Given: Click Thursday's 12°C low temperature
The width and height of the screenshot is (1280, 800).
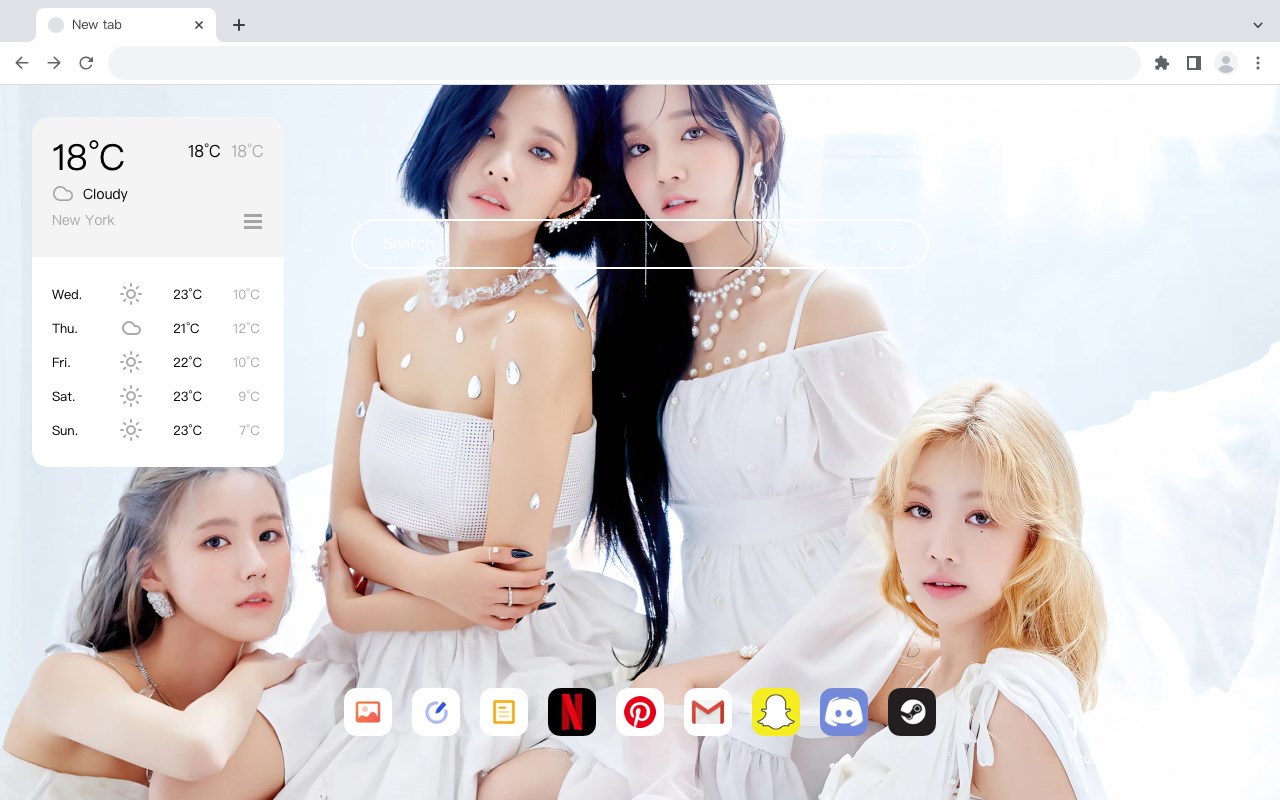Looking at the screenshot, I should click(246, 328).
